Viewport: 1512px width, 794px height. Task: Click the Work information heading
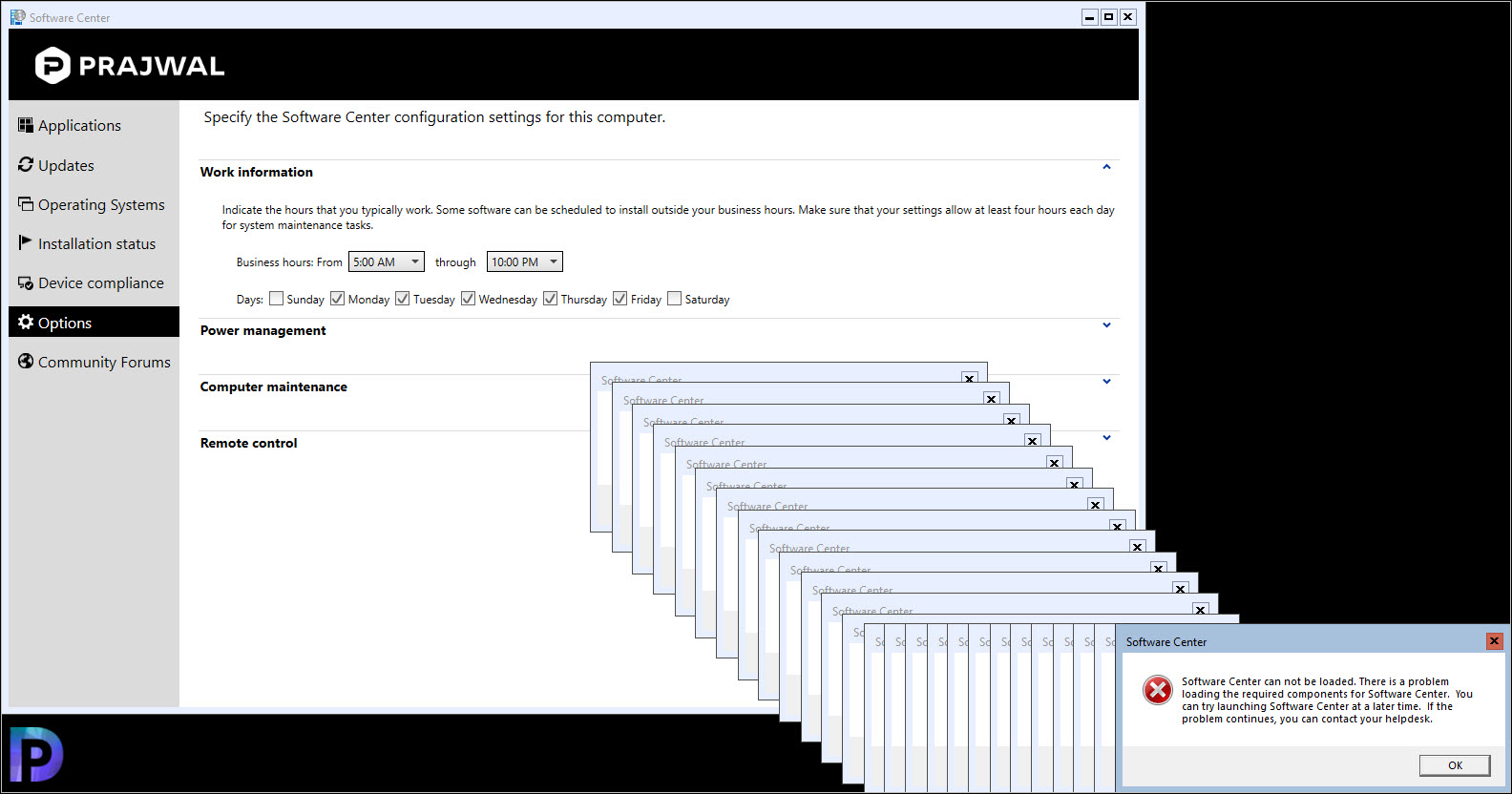[x=256, y=172]
